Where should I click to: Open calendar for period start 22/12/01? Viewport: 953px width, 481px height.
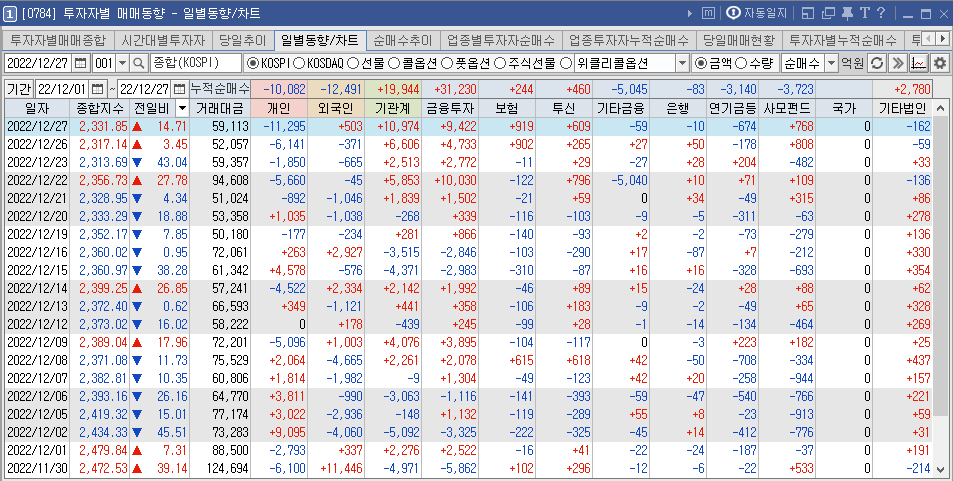pos(97,89)
